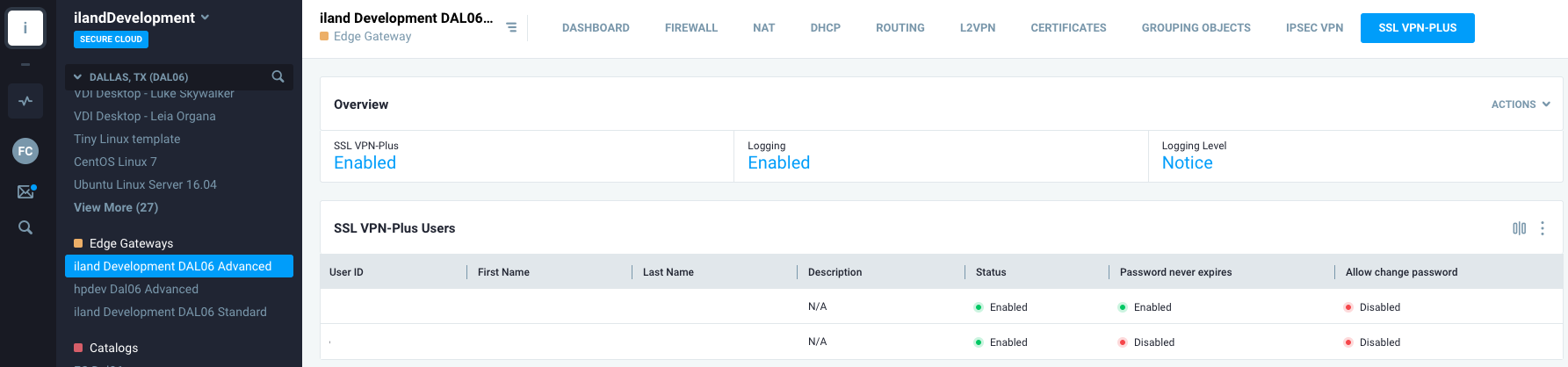Open VDI Desktop - Leia Organa item
This screenshot has height=367, width=1568.
pos(145,116)
